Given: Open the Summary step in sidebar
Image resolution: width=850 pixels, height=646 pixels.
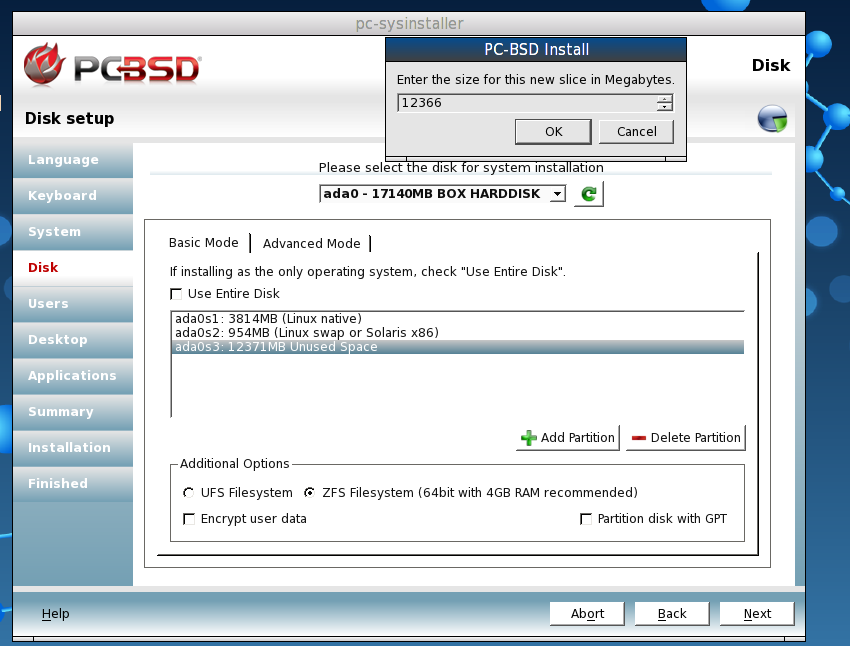Looking at the screenshot, I should coord(73,412).
